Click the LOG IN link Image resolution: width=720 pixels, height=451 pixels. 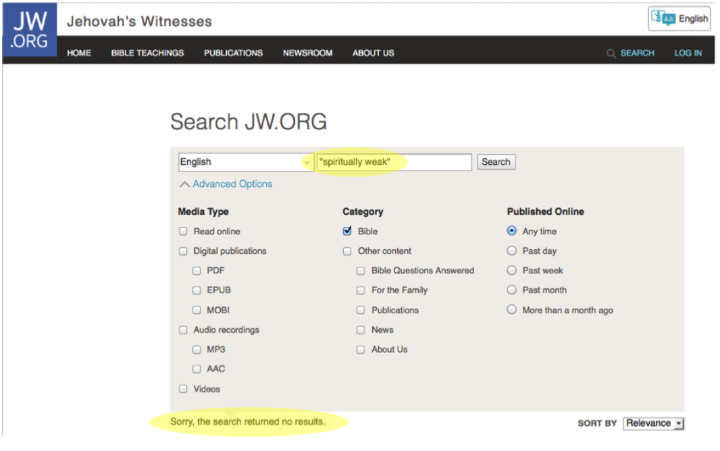pyautogui.click(x=688, y=53)
